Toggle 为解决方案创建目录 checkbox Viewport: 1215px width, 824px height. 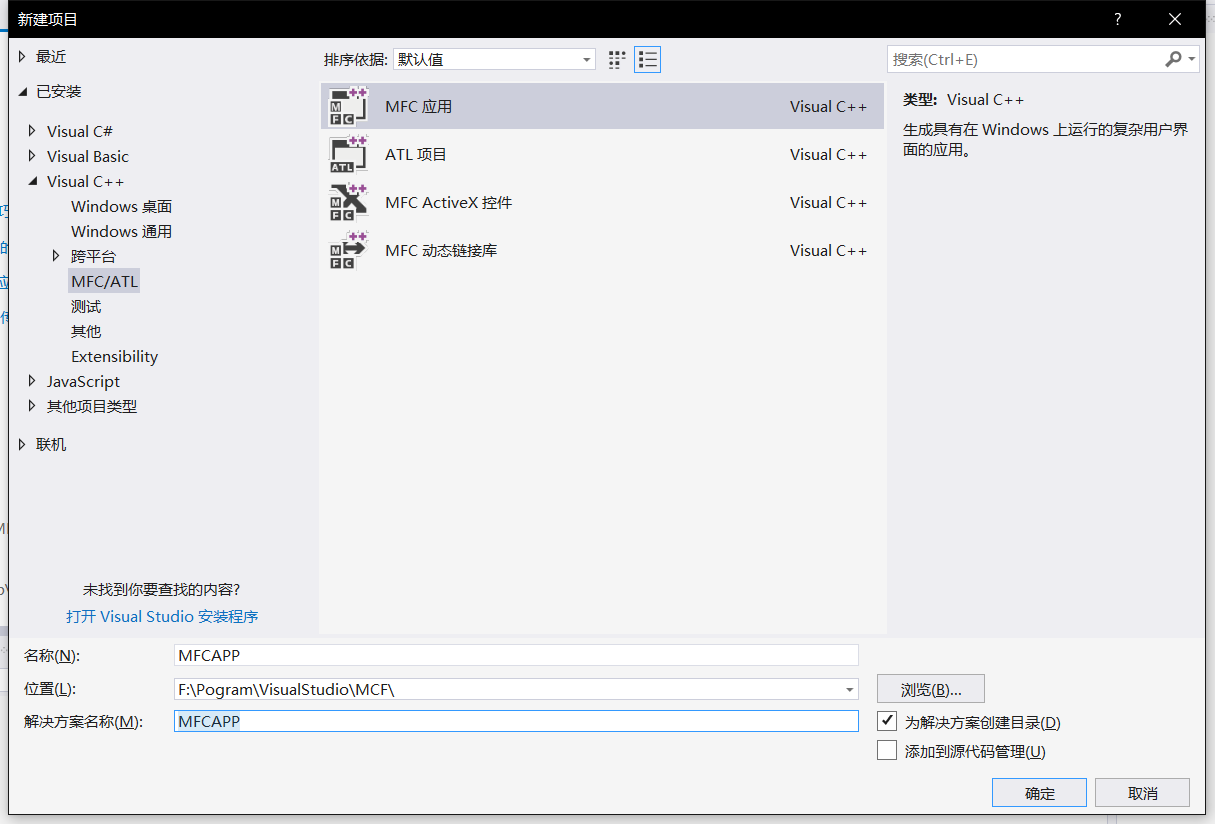[x=887, y=721]
